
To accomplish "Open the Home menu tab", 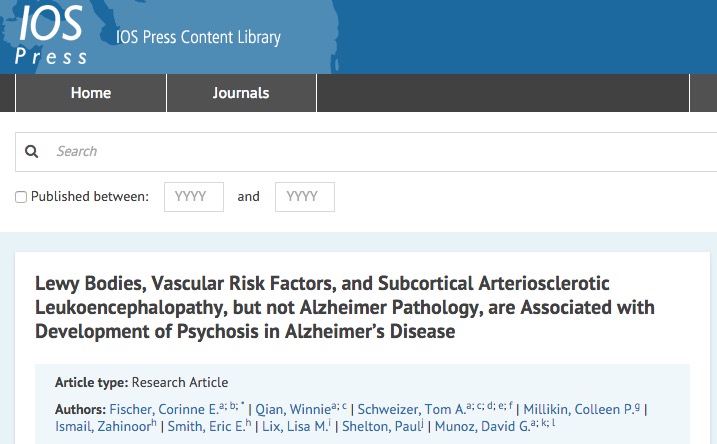I will pos(91,93).
